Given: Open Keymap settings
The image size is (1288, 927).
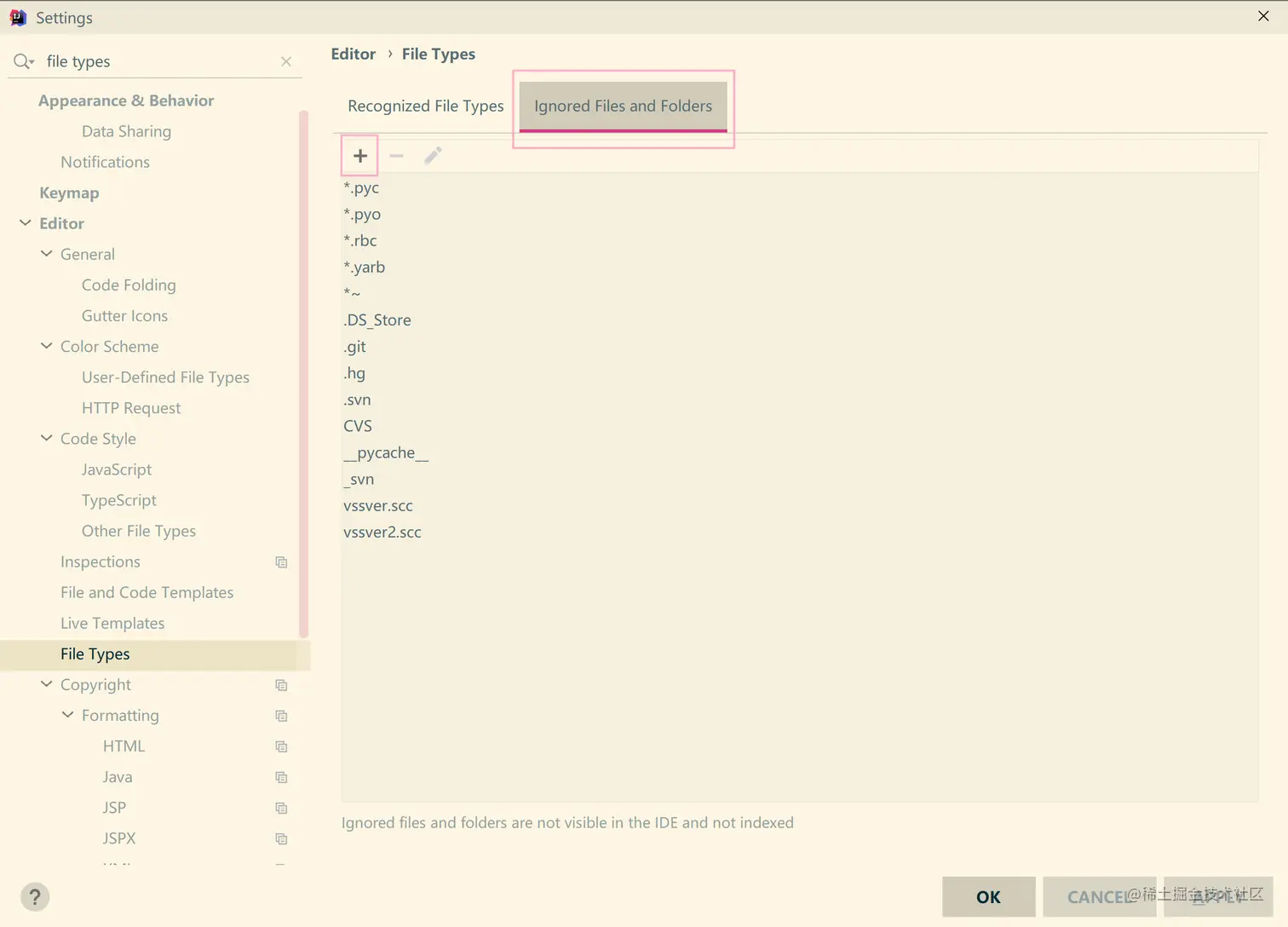Looking at the screenshot, I should point(69,193).
